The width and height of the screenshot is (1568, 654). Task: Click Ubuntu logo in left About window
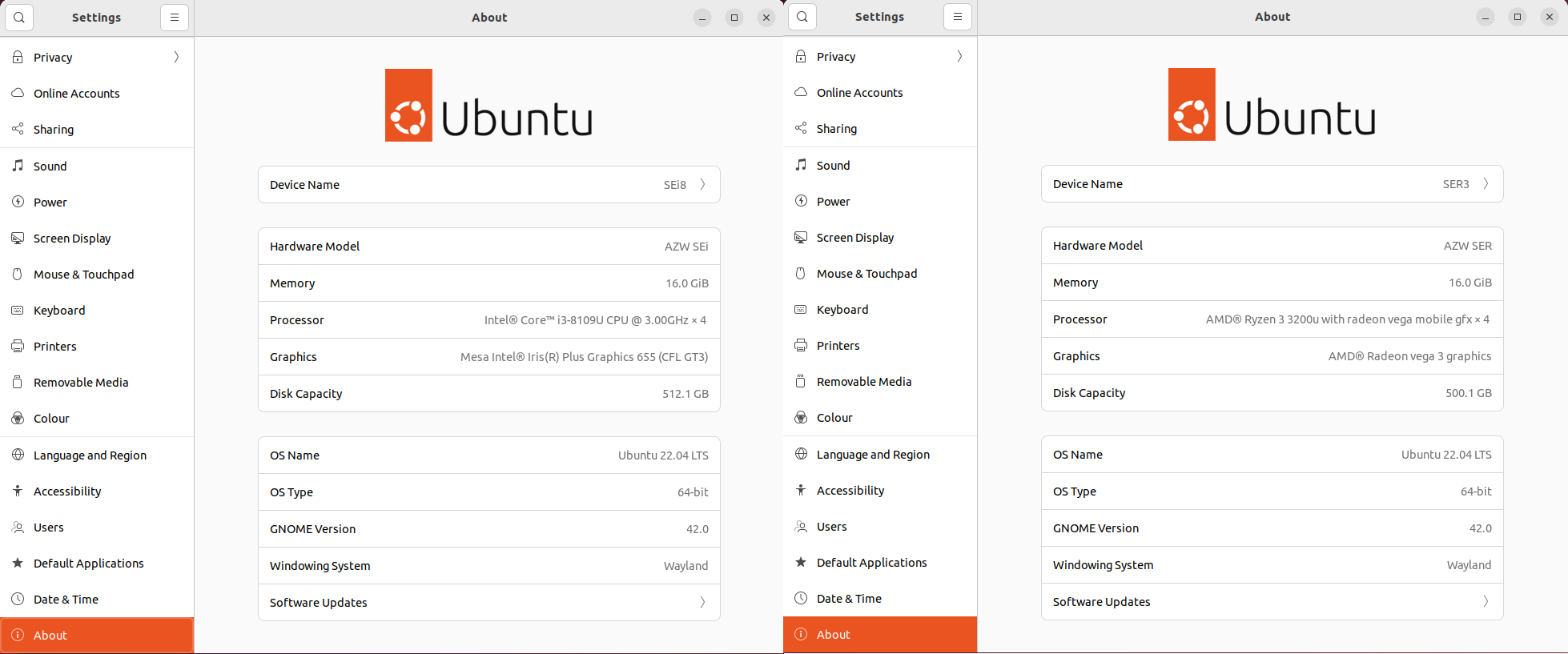coord(488,106)
